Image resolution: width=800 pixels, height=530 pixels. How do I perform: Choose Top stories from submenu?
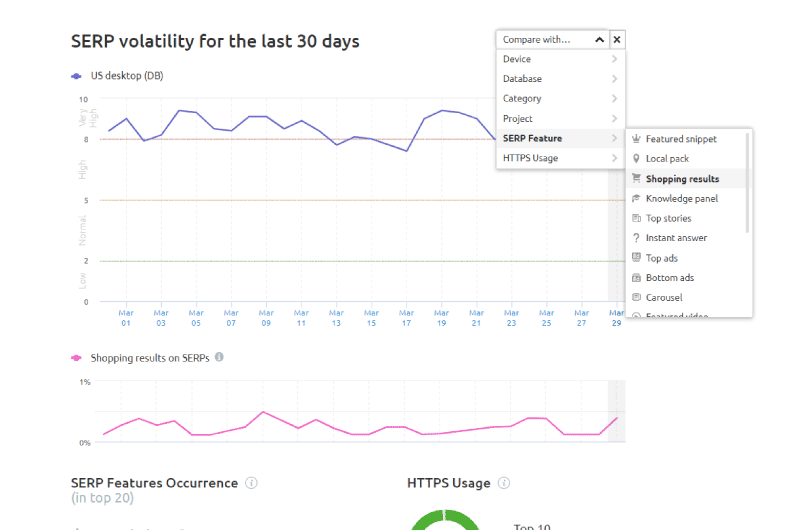686,218
